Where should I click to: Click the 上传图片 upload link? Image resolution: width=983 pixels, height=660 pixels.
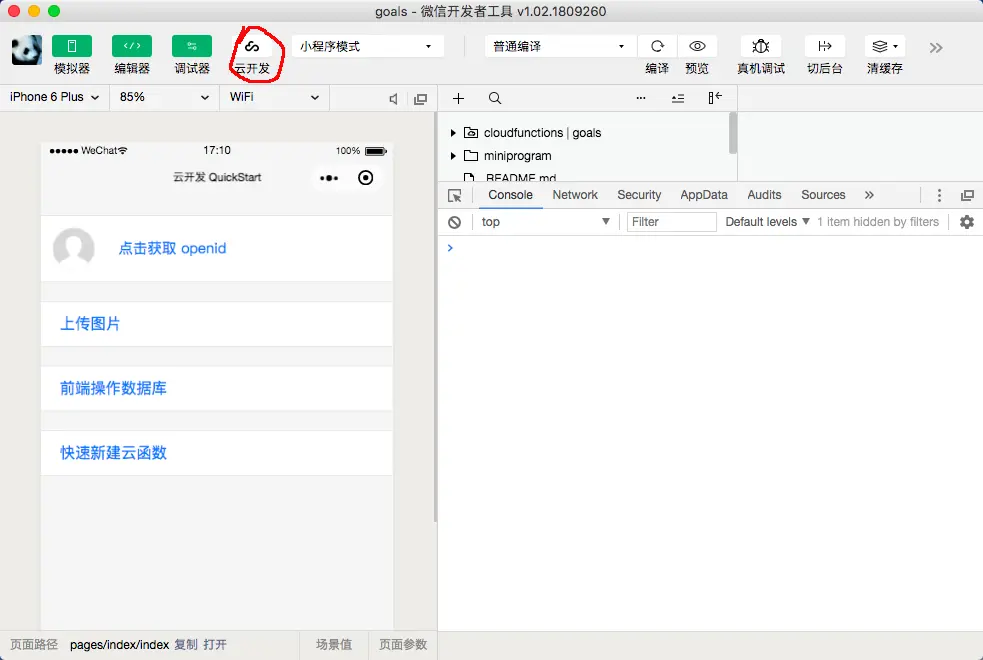point(90,323)
